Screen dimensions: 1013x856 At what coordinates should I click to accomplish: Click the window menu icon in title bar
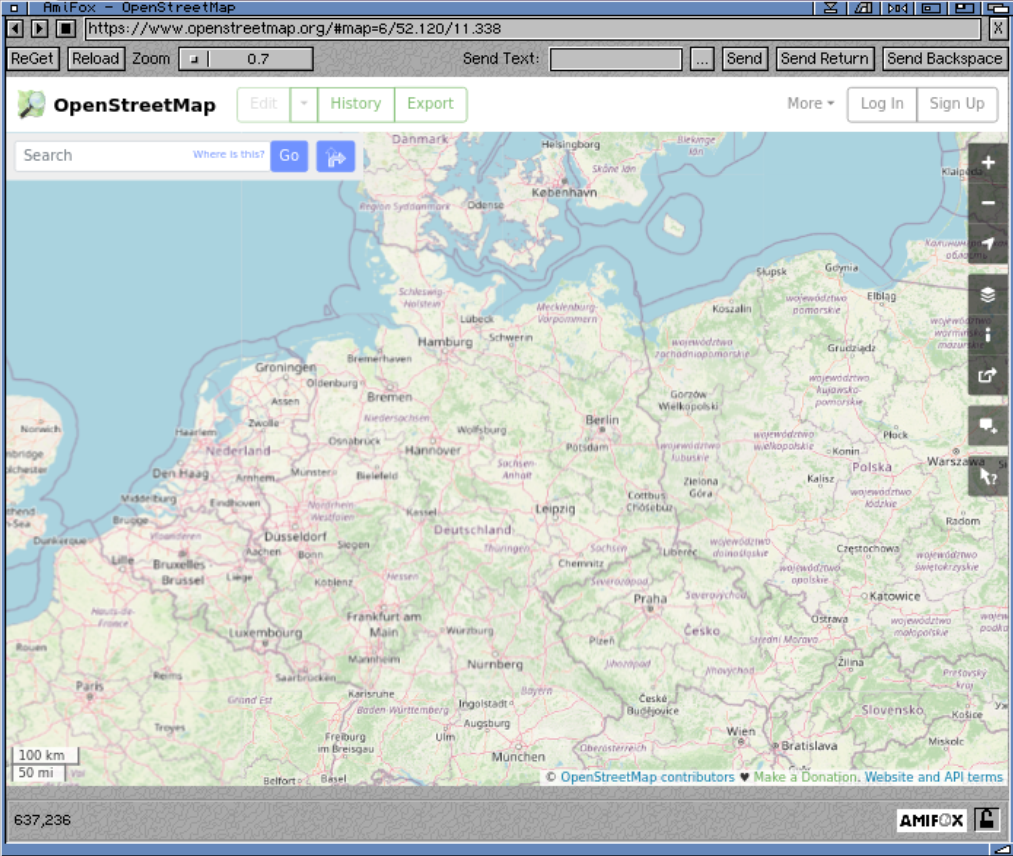coord(14,8)
